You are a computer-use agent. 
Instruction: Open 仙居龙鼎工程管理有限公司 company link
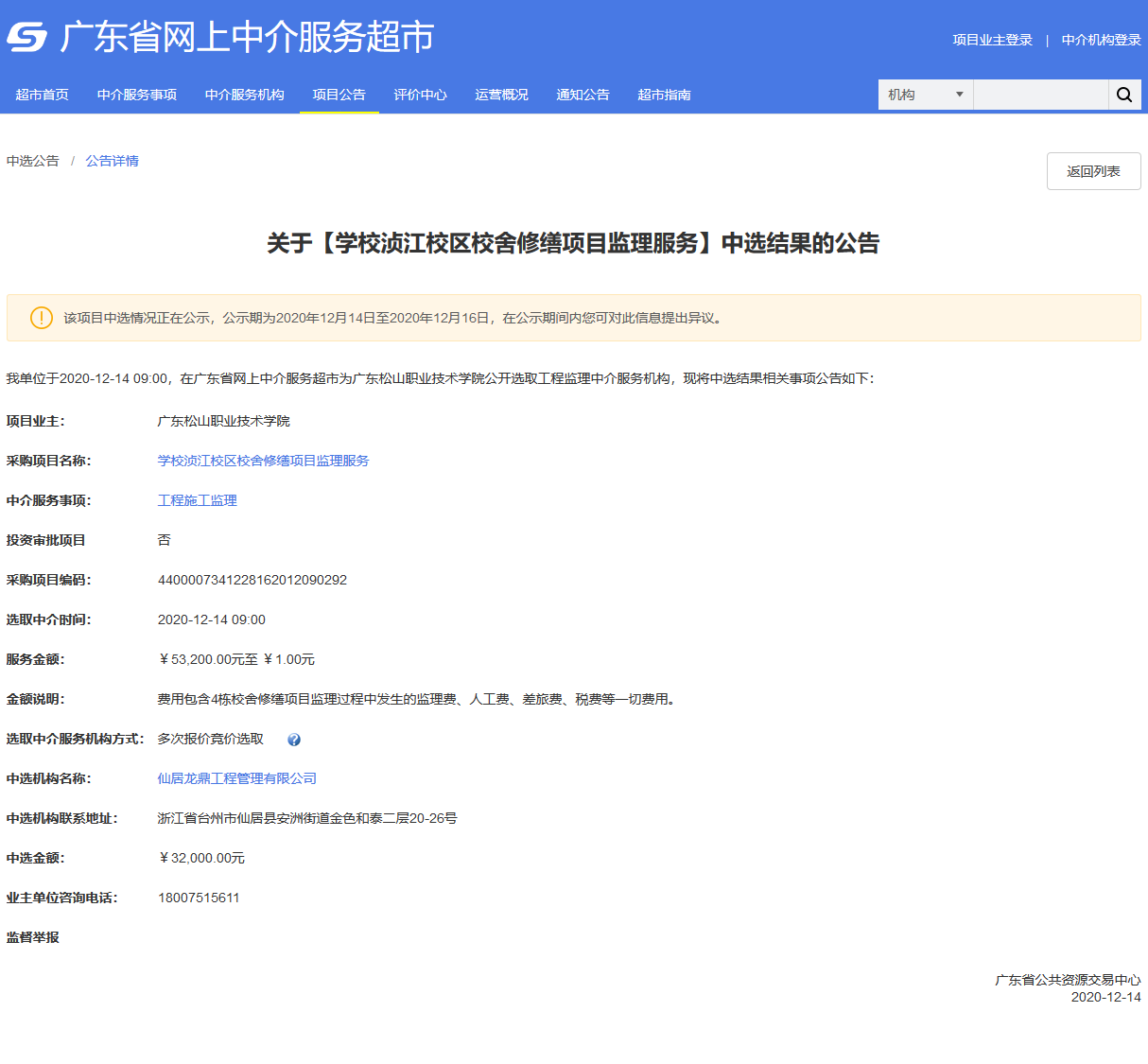click(x=236, y=778)
